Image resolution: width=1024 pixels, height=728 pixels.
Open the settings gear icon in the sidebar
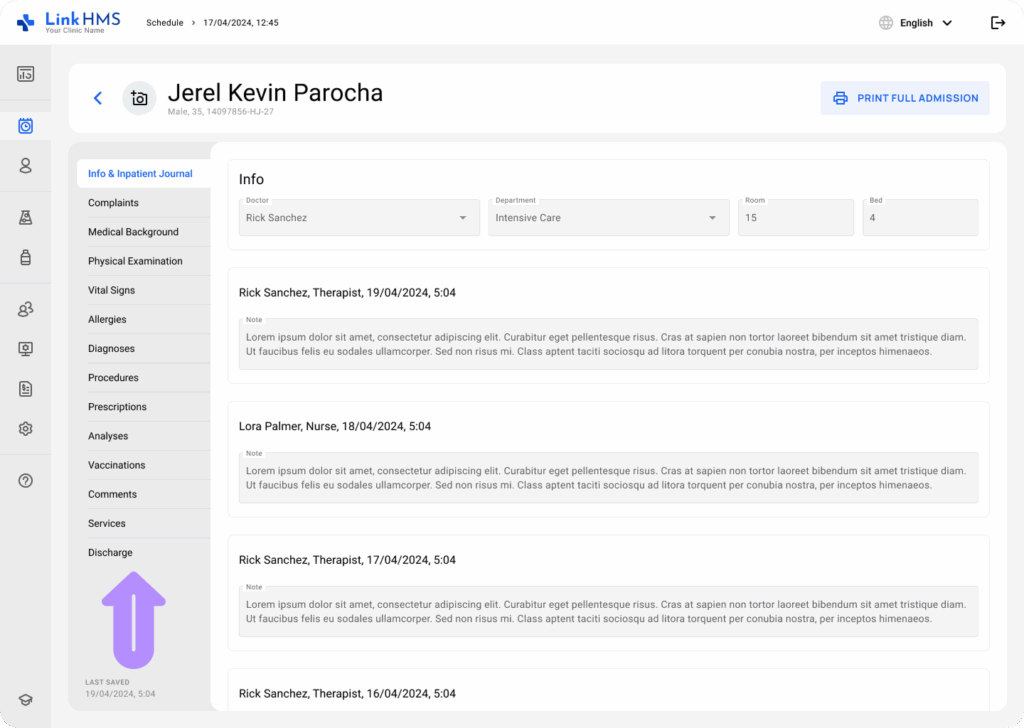click(25, 429)
